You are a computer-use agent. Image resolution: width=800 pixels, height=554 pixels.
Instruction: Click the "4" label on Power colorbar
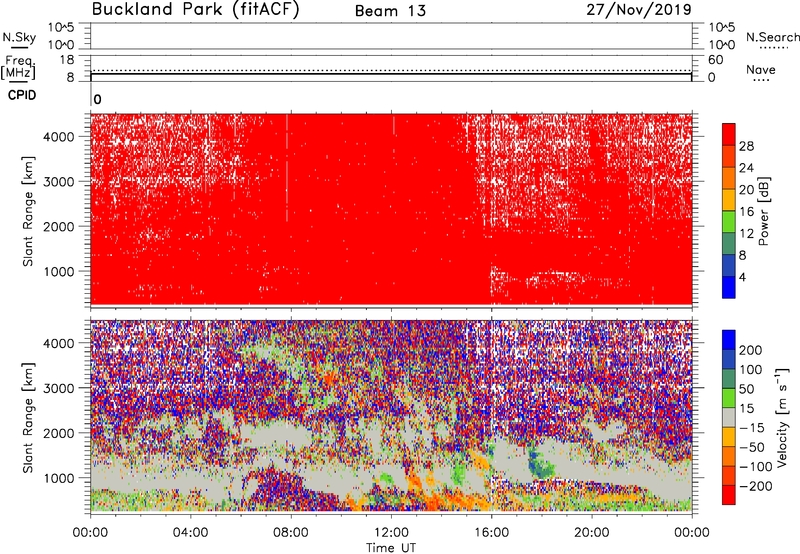coord(743,278)
